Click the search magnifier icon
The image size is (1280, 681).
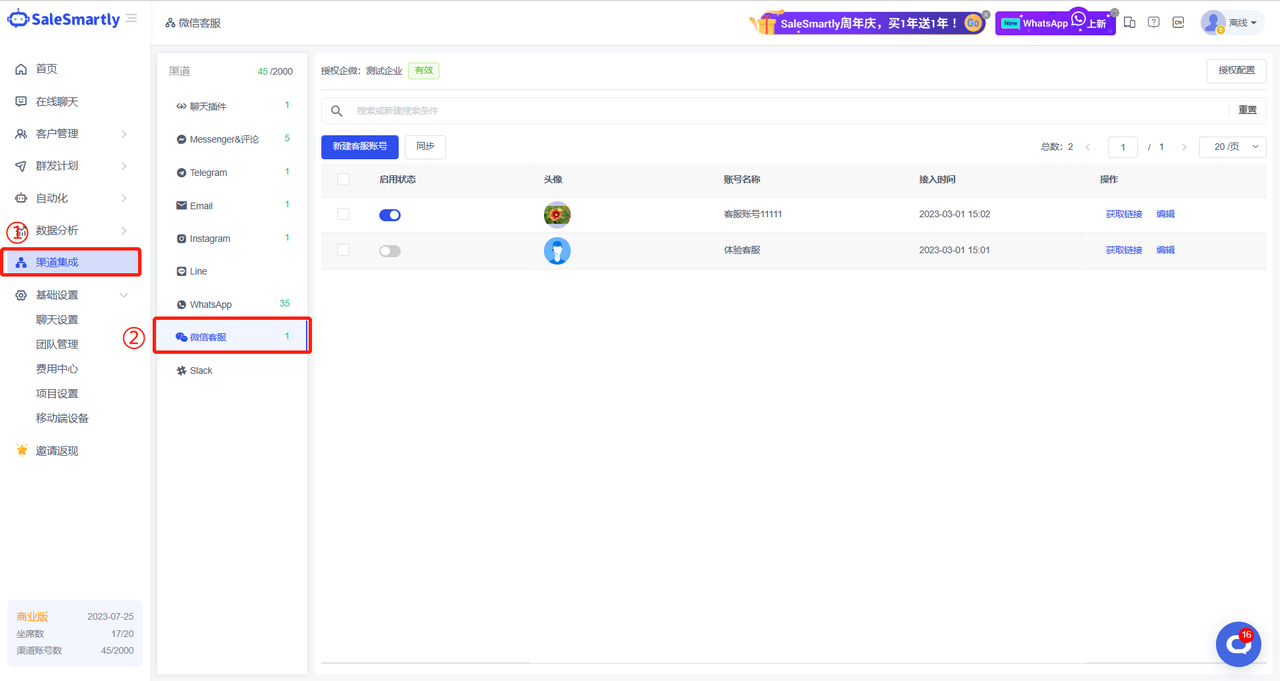click(337, 111)
